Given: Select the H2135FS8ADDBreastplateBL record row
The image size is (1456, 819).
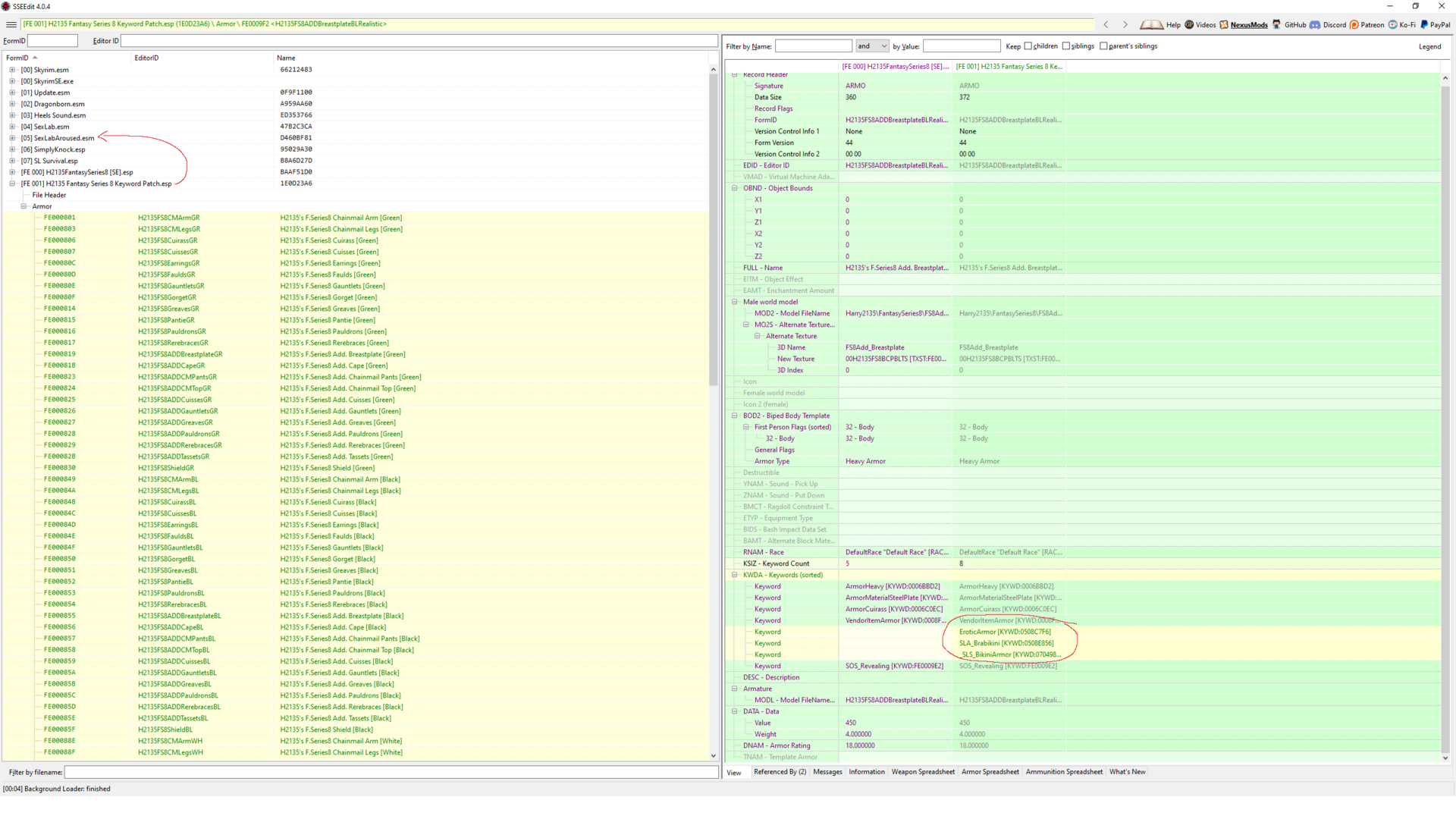Looking at the screenshot, I should (355, 616).
